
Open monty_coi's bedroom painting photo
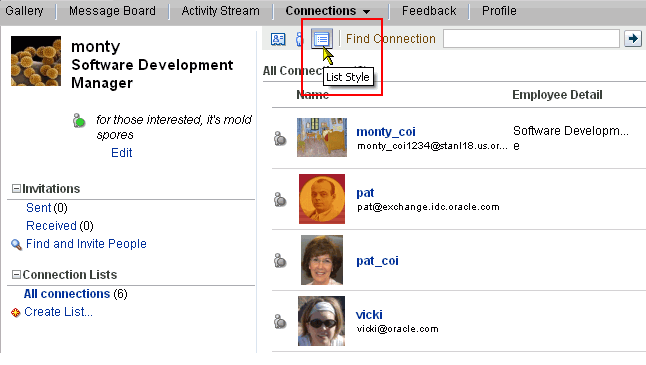[322, 137]
